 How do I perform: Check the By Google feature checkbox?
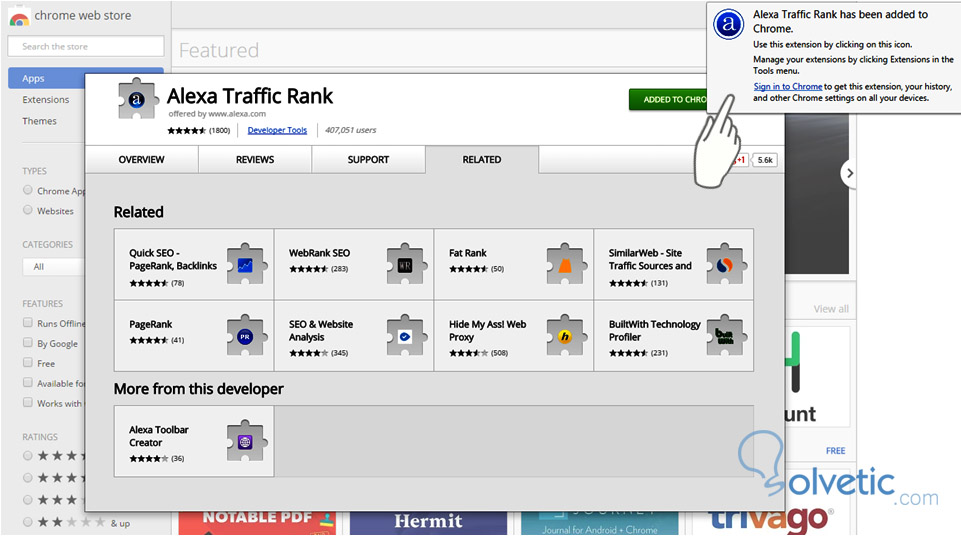(28, 342)
